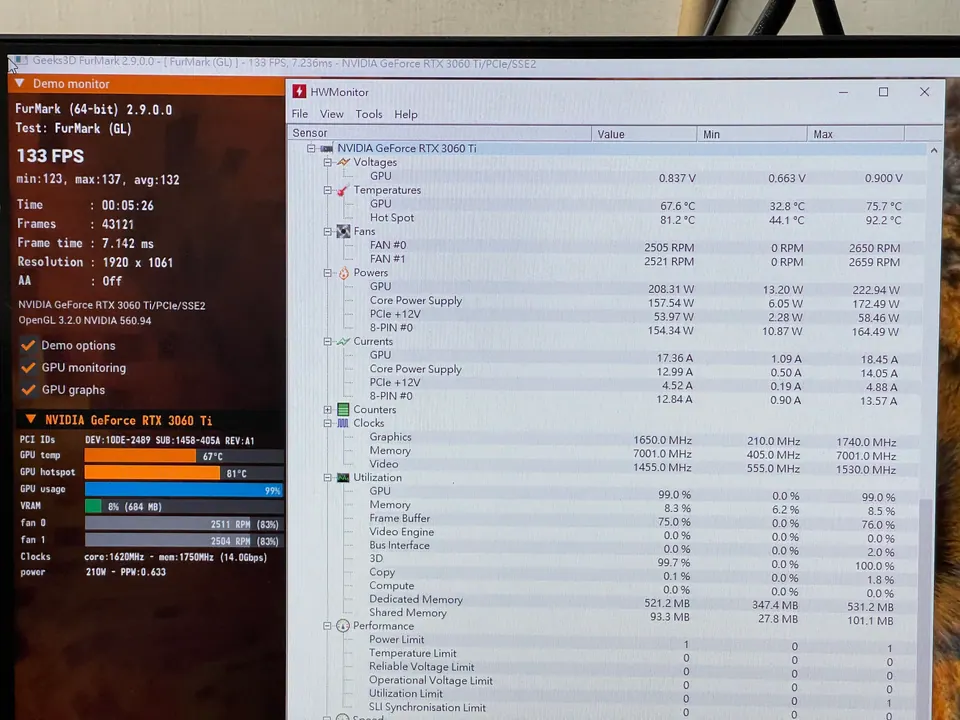The height and width of the screenshot is (720, 960).
Task: Click the Temperatures thermometer icon
Action: [343, 190]
